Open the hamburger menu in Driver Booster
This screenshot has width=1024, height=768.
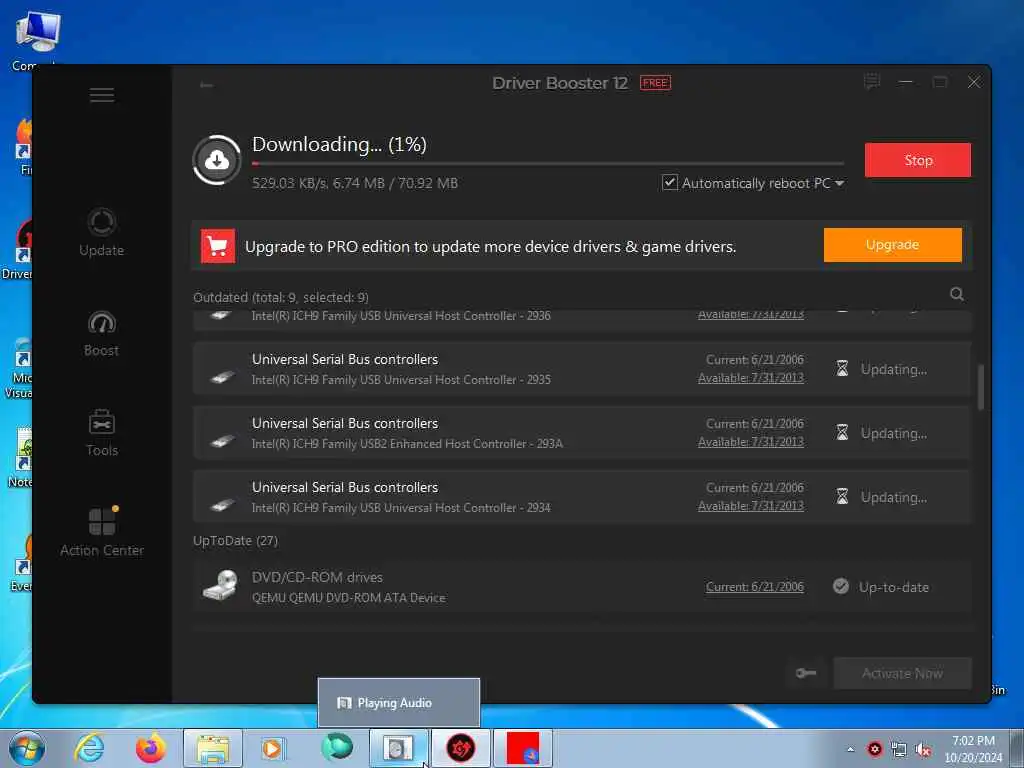[102, 95]
